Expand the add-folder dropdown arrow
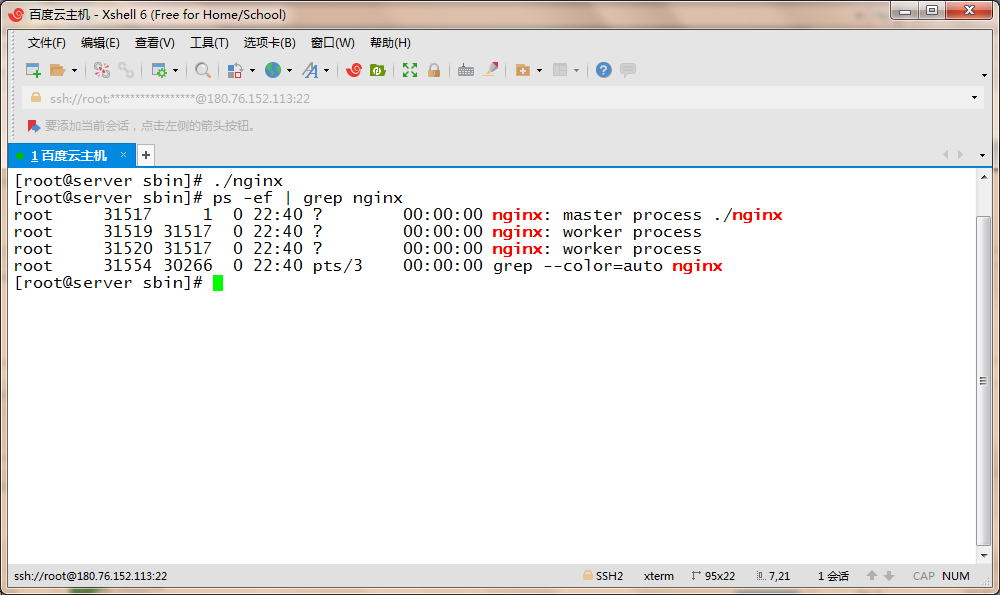Viewport: 1000px width, 595px height. pos(540,70)
